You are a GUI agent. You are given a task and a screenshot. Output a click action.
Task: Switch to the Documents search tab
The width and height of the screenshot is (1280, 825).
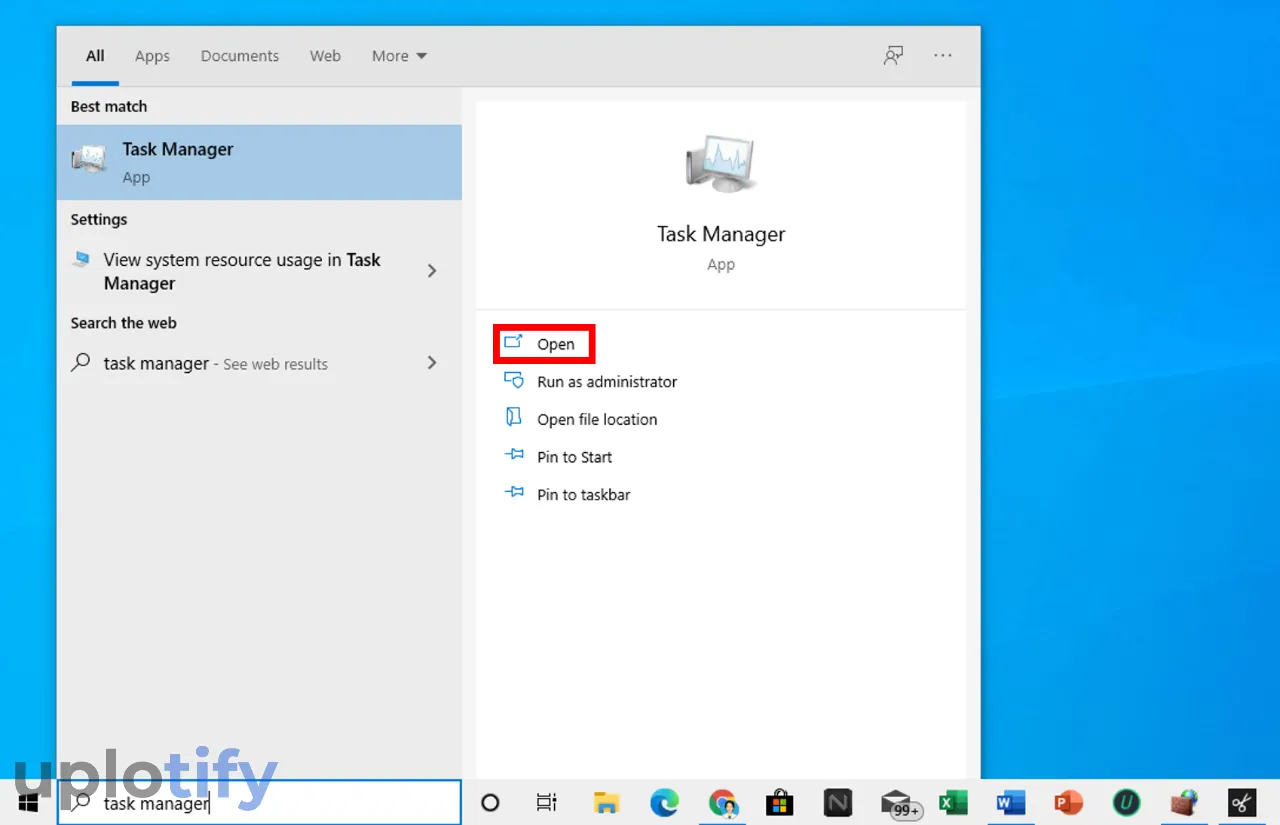240,56
